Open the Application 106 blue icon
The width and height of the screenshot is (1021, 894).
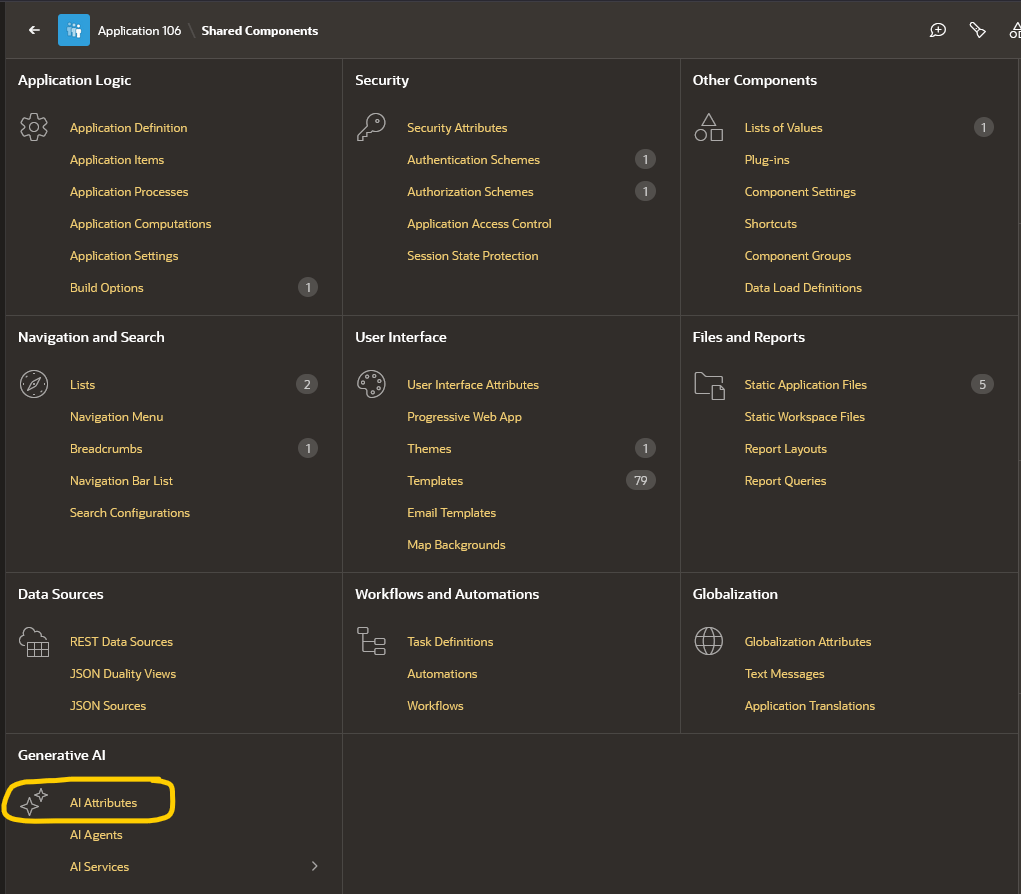[74, 30]
